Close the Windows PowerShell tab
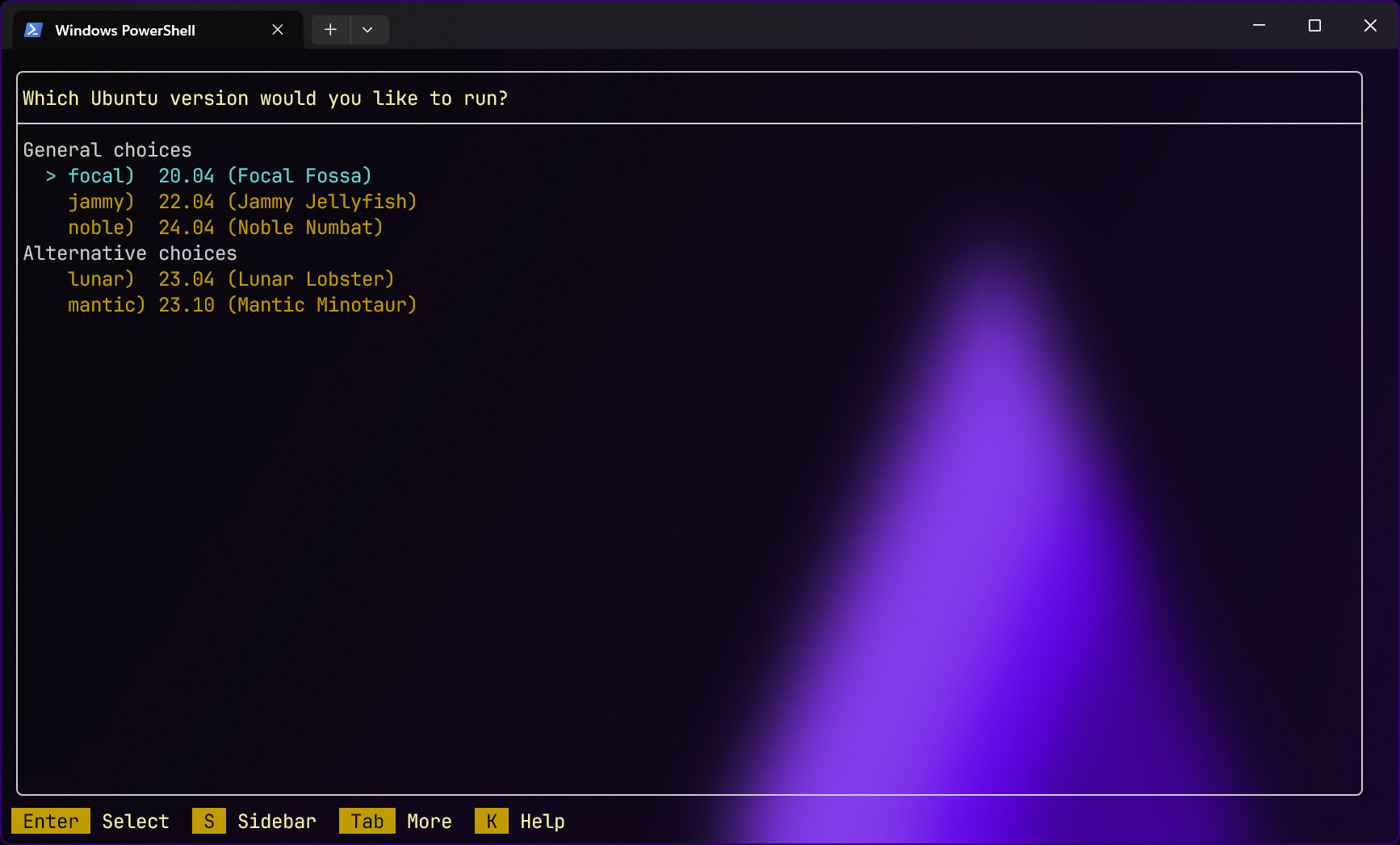The width and height of the screenshot is (1400, 845). (278, 30)
